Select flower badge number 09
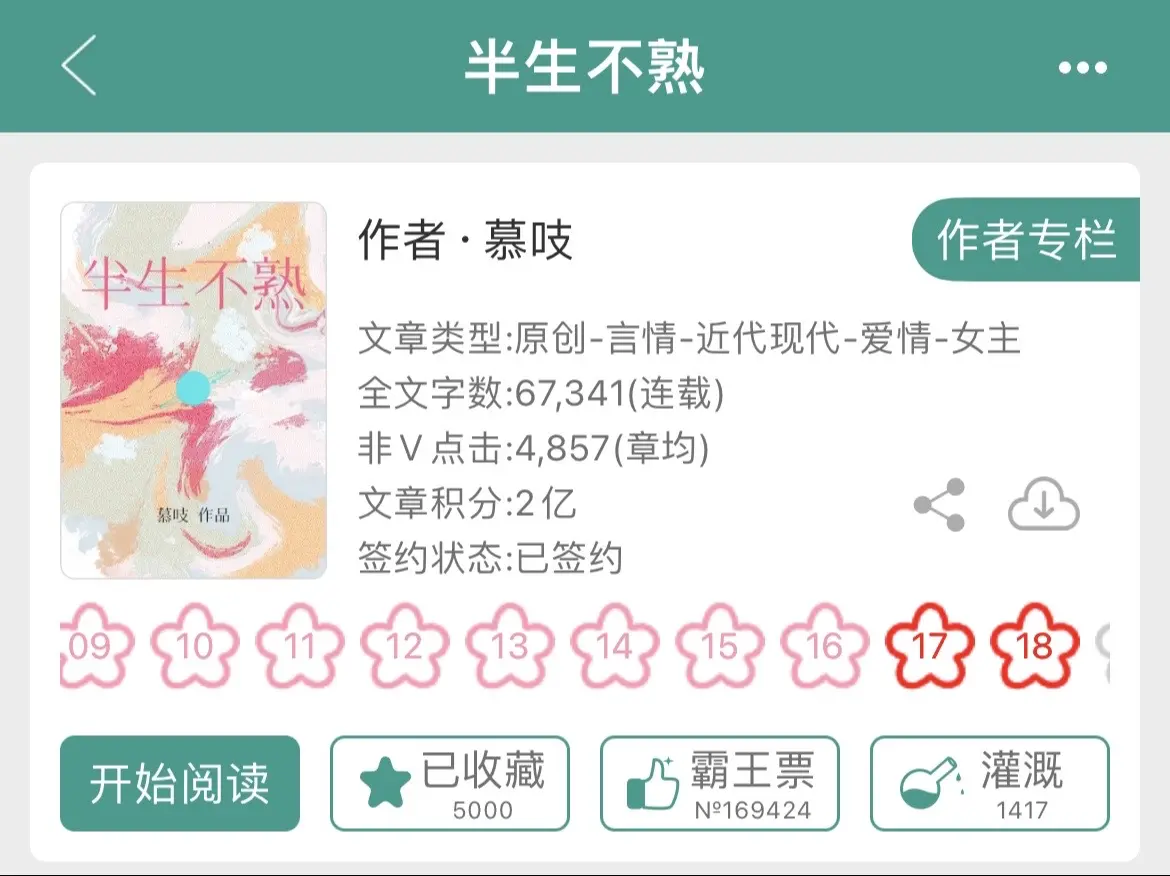The image size is (1170, 876). (94, 645)
